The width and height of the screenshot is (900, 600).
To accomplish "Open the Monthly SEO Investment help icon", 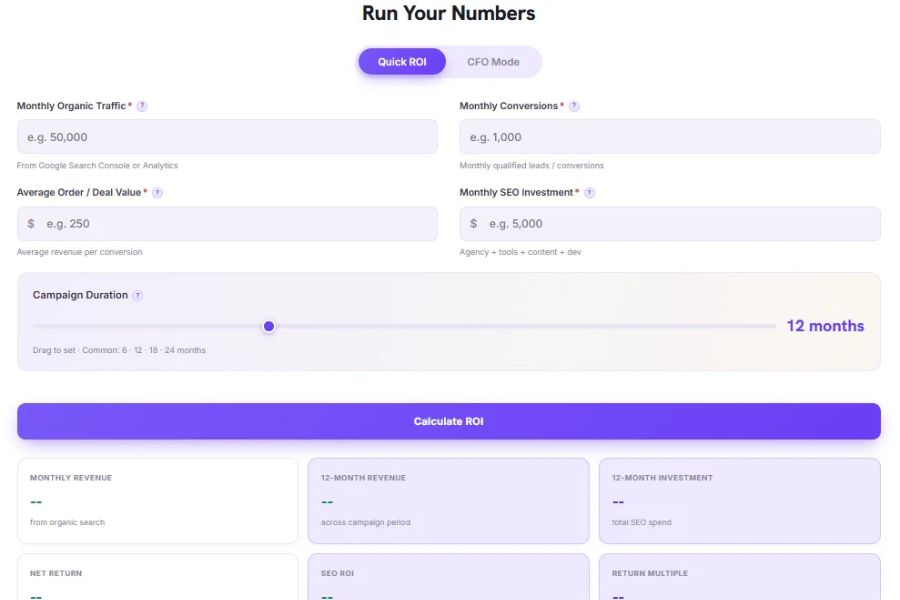I will [x=589, y=193].
